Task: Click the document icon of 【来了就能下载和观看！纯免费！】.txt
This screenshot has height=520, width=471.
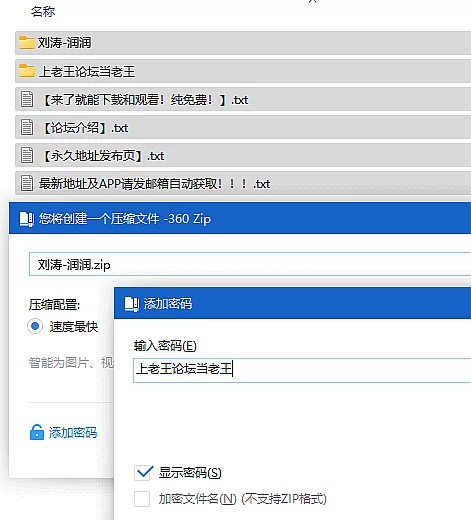Action: 27,99
